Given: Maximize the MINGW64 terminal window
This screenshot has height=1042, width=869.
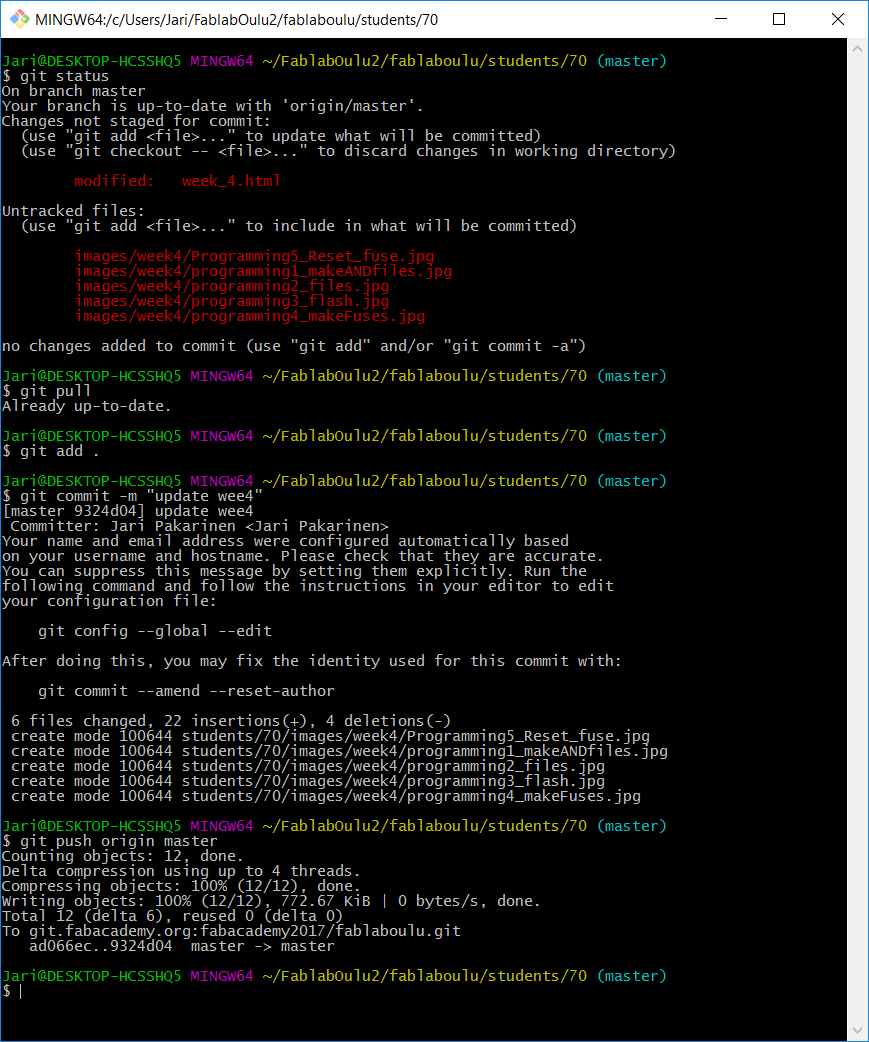Looking at the screenshot, I should [779, 19].
